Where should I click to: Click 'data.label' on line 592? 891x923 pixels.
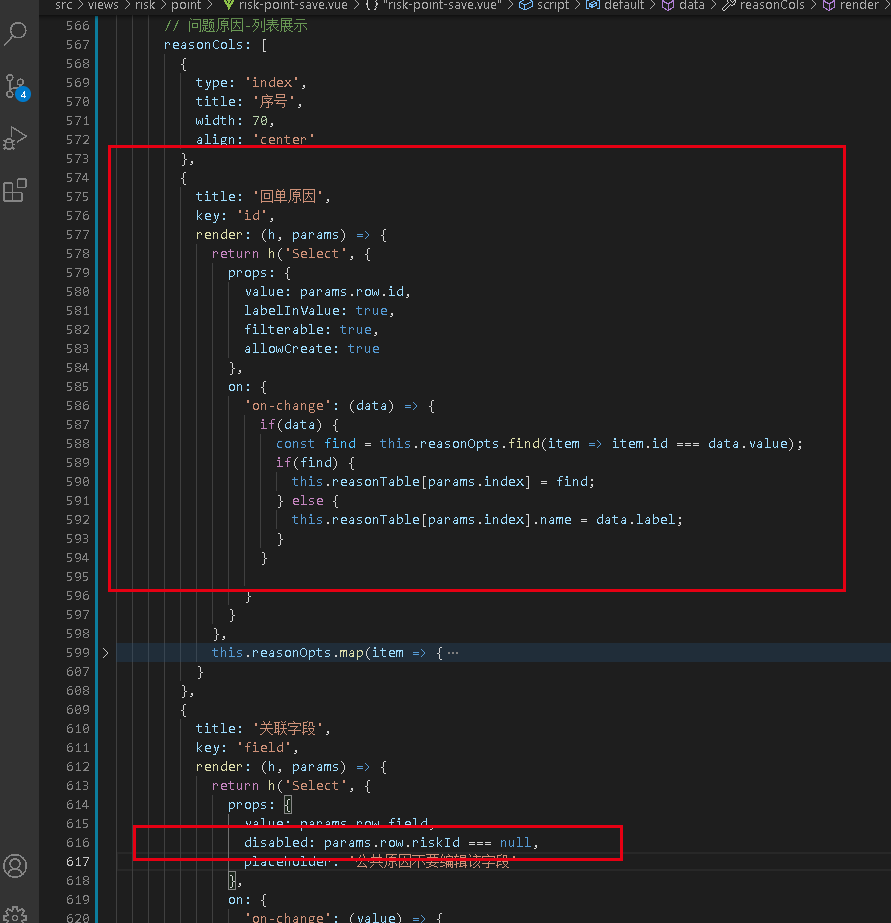pyautogui.click(x=636, y=520)
